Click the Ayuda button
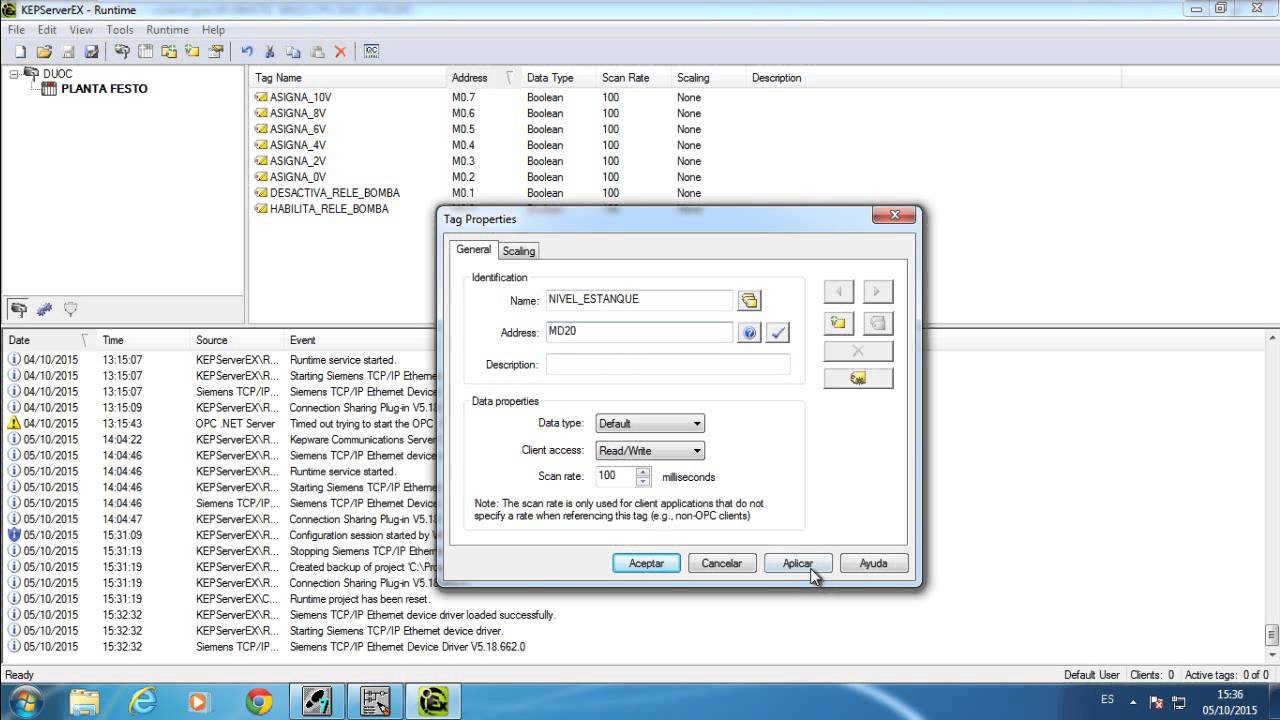Image resolution: width=1280 pixels, height=720 pixels. point(873,563)
